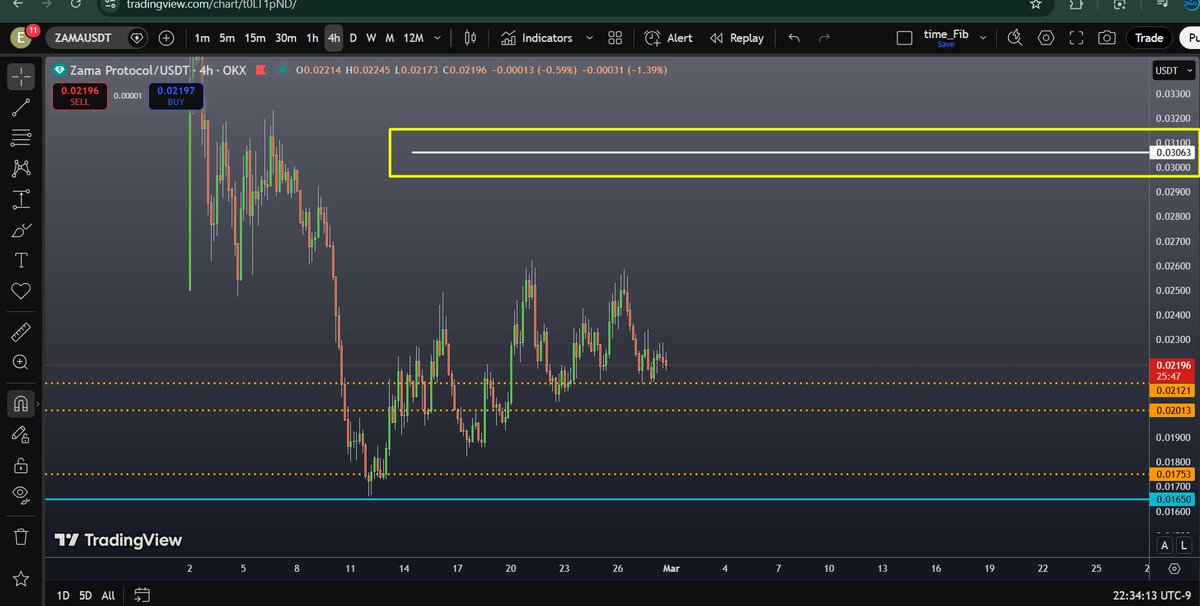This screenshot has width=1200, height=606.
Task: Select the 4h timeframe
Action: coord(334,38)
